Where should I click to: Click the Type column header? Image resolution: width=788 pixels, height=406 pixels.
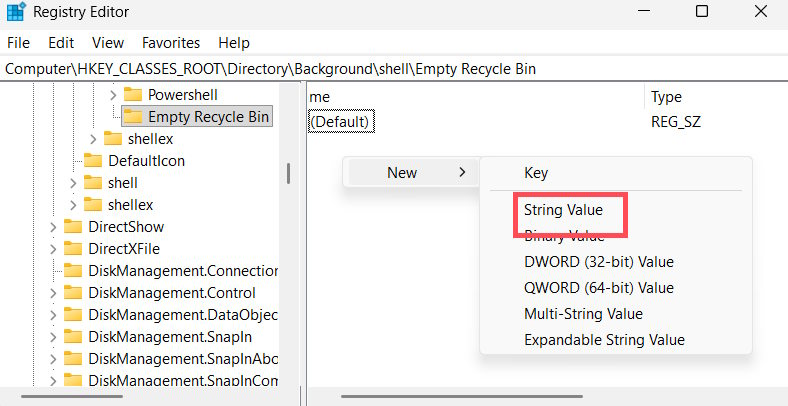[x=666, y=97]
